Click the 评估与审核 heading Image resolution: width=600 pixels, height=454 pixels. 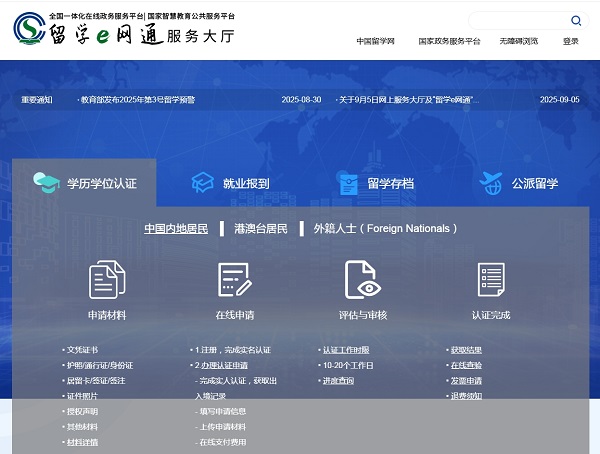coord(363,315)
